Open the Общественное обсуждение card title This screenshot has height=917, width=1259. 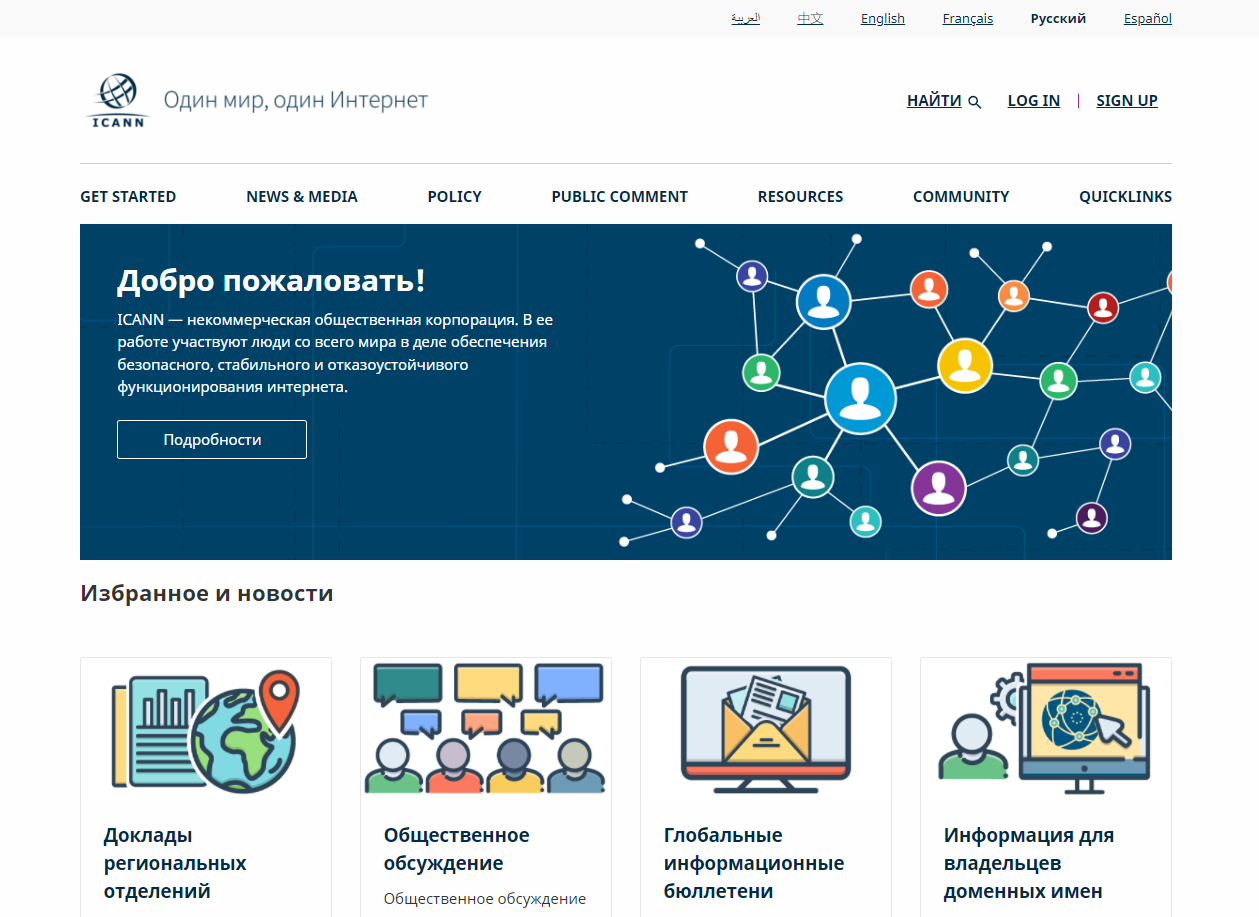(457, 849)
